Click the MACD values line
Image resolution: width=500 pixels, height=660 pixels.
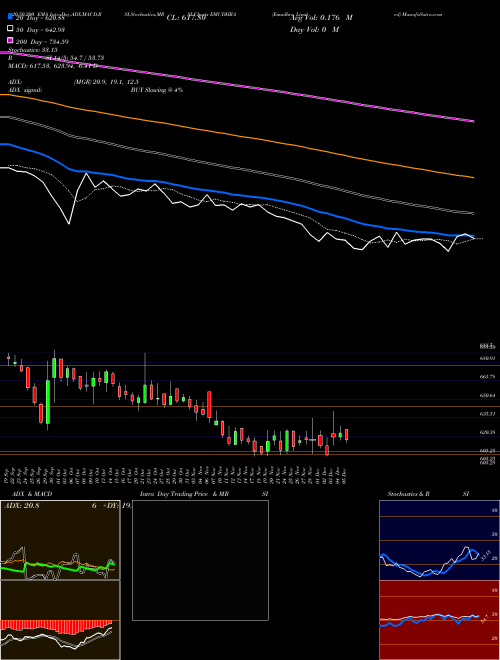53,66
